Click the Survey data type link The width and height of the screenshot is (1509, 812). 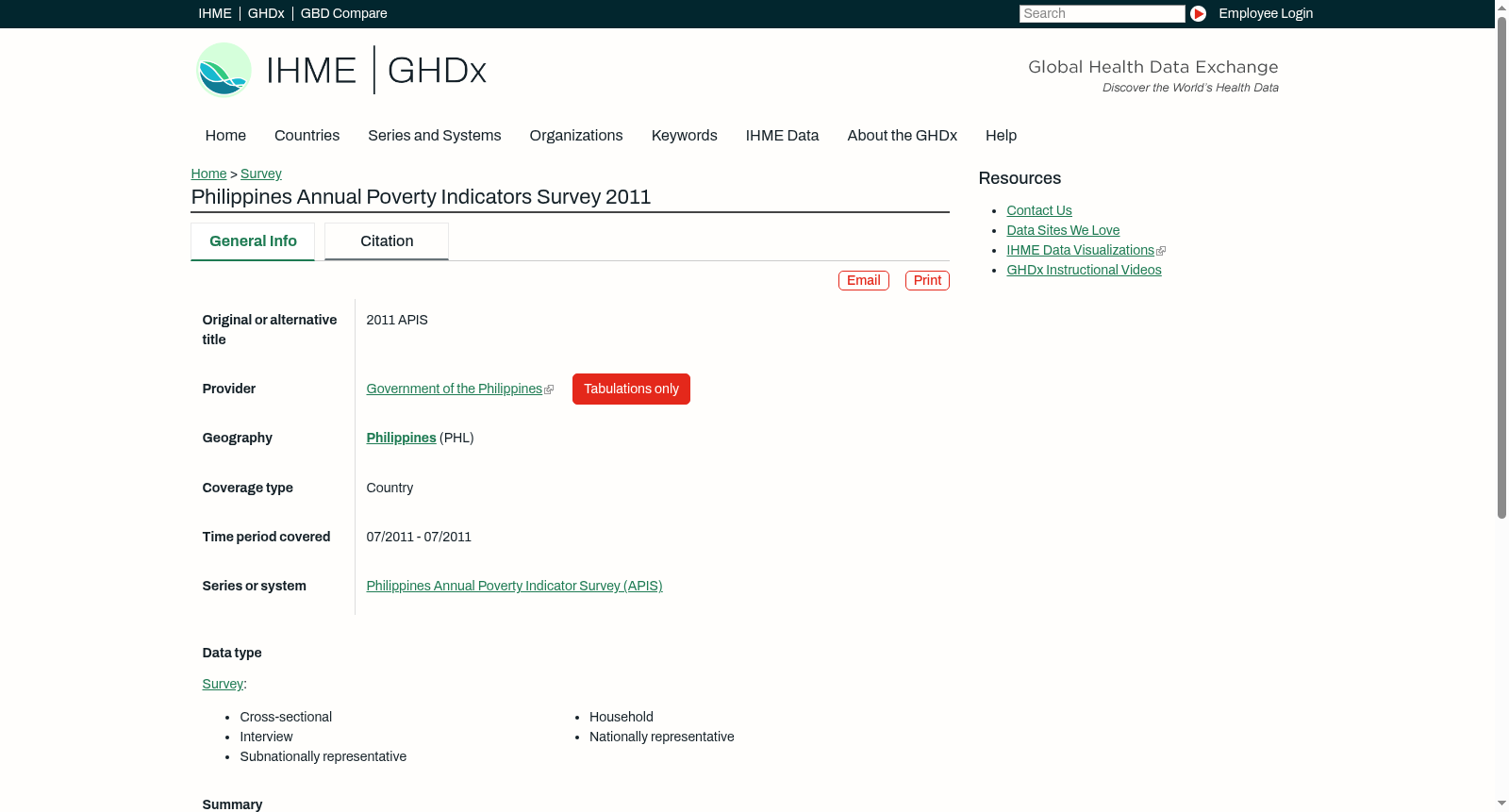click(x=223, y=685)
